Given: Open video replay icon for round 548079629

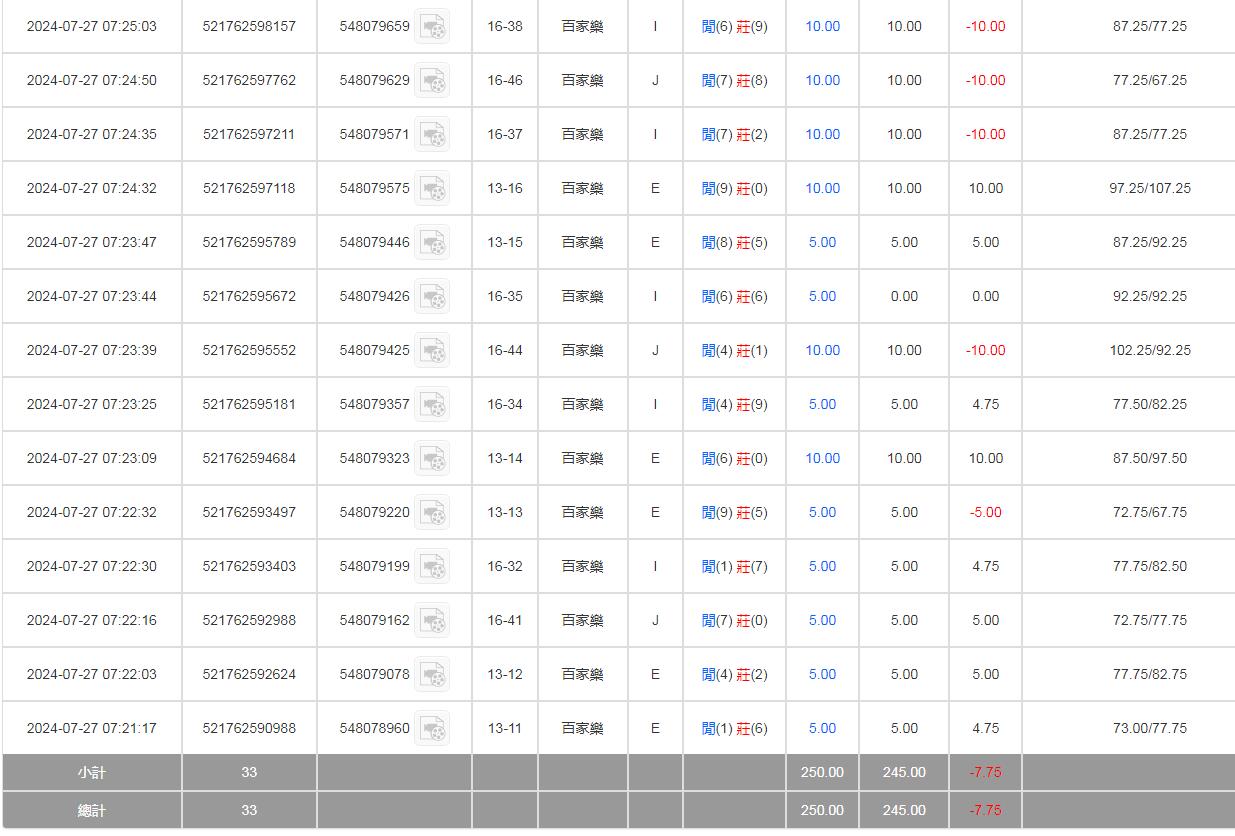Looking at the screenshot, I should [x=432, y=81].
